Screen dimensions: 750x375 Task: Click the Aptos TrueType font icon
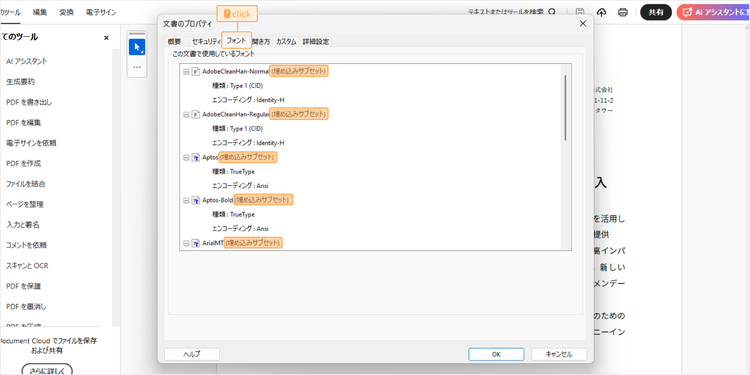[196, 157]
